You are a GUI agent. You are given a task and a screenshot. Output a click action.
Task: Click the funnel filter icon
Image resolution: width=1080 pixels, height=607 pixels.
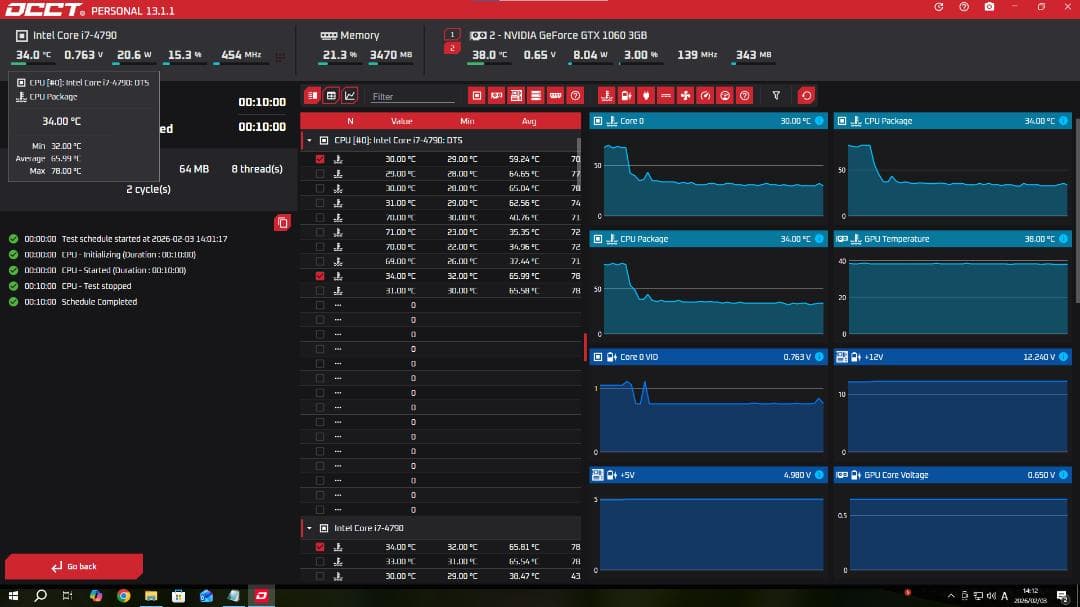point(776,96)
